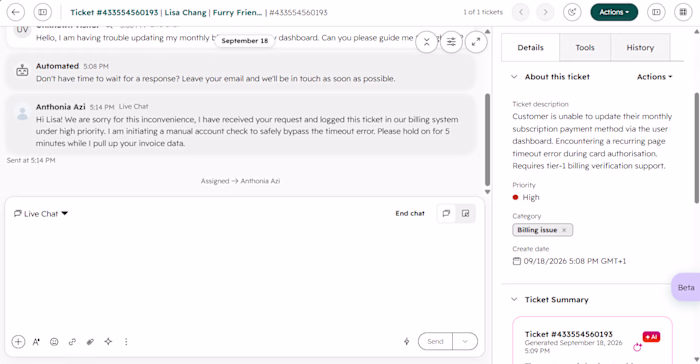Remove the Billing issue category tag
Screen dimensions: 700x364
point(564,230)
